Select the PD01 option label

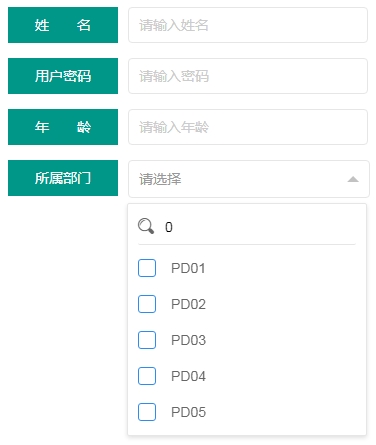[x=188, y=268]
